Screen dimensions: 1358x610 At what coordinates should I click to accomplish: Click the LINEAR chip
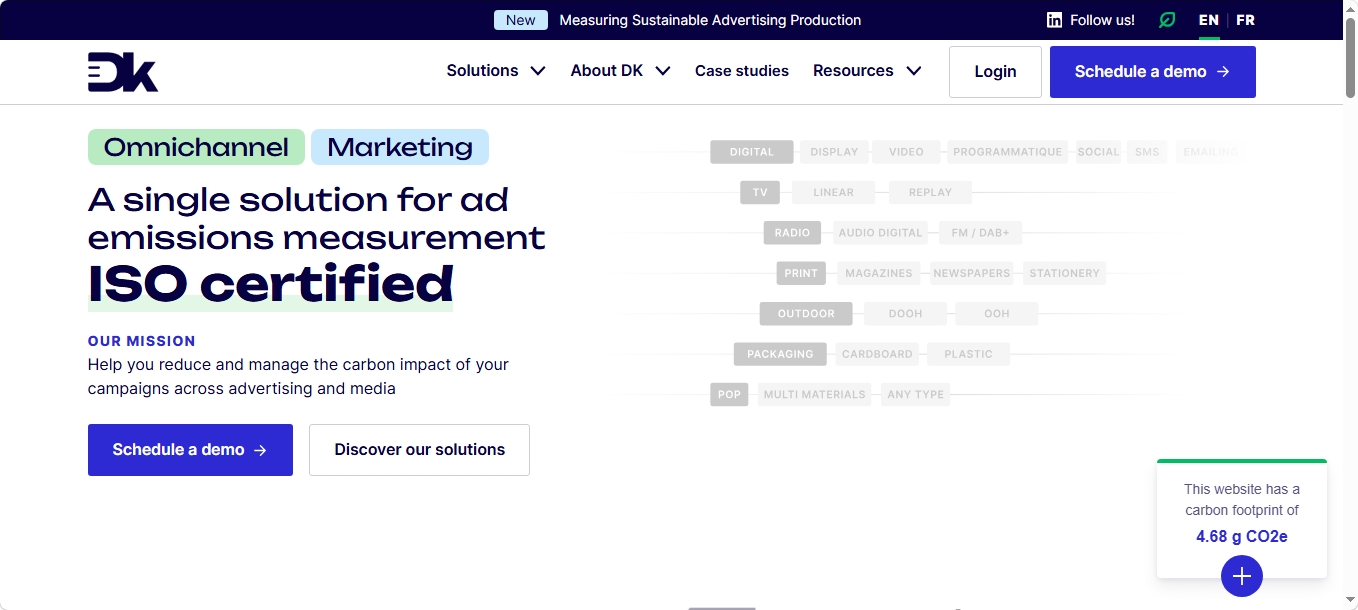pos(833,192)
